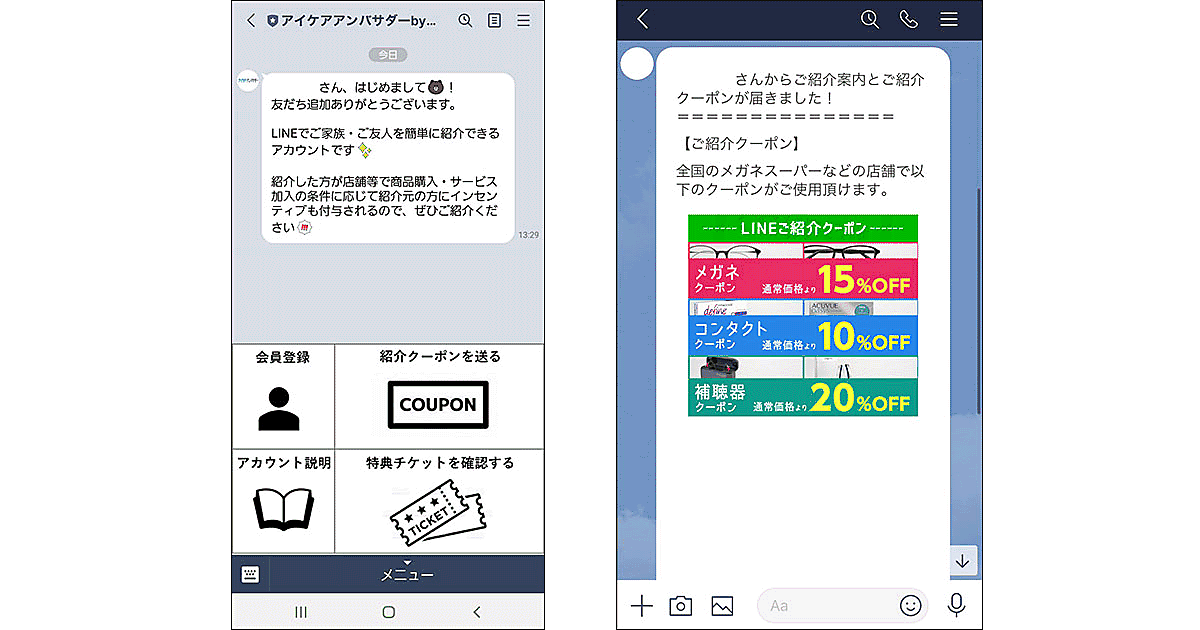Switch to keyboard input from rich menu

pos(251,574)
